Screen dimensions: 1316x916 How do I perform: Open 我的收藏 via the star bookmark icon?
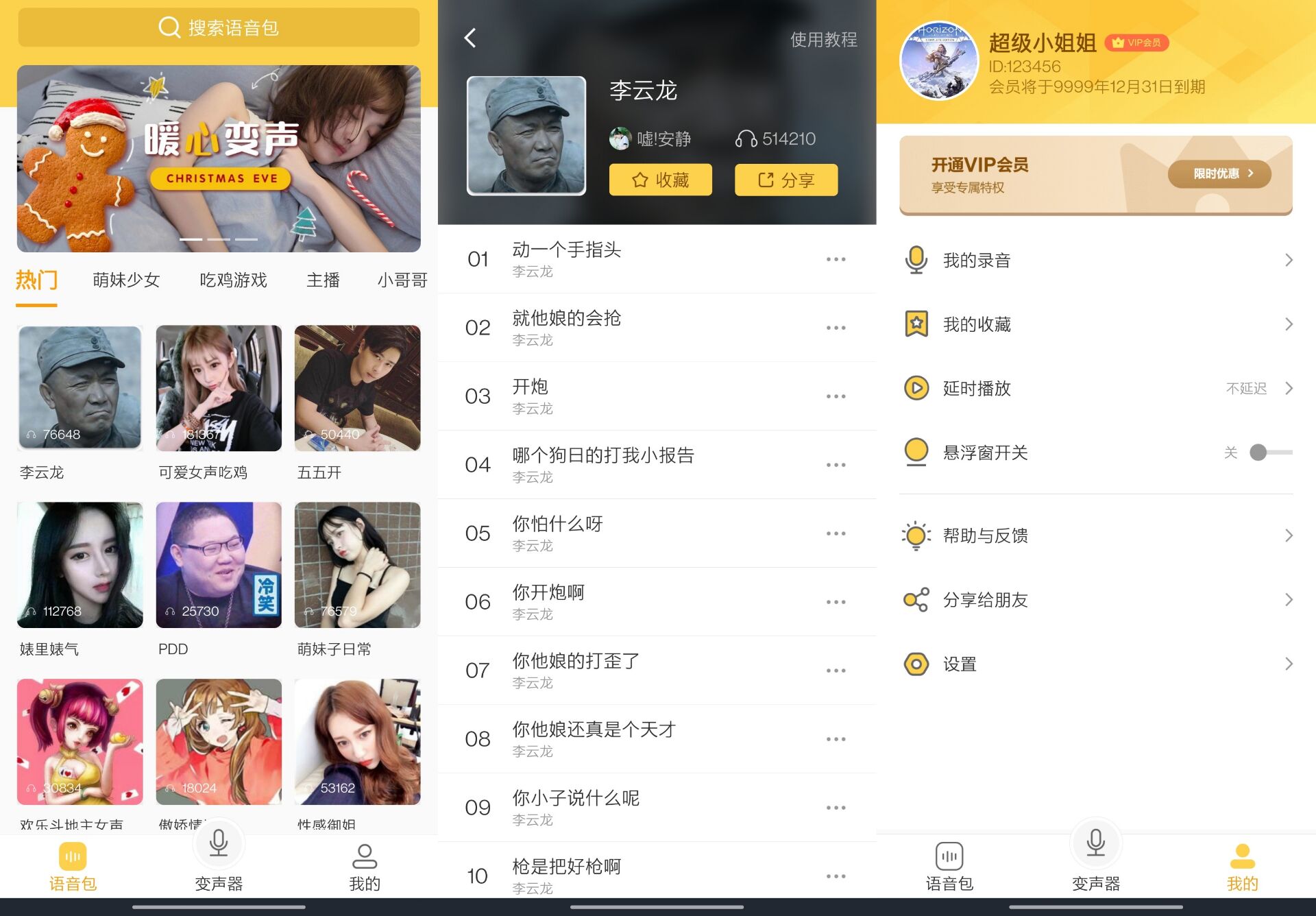point(916,324)
